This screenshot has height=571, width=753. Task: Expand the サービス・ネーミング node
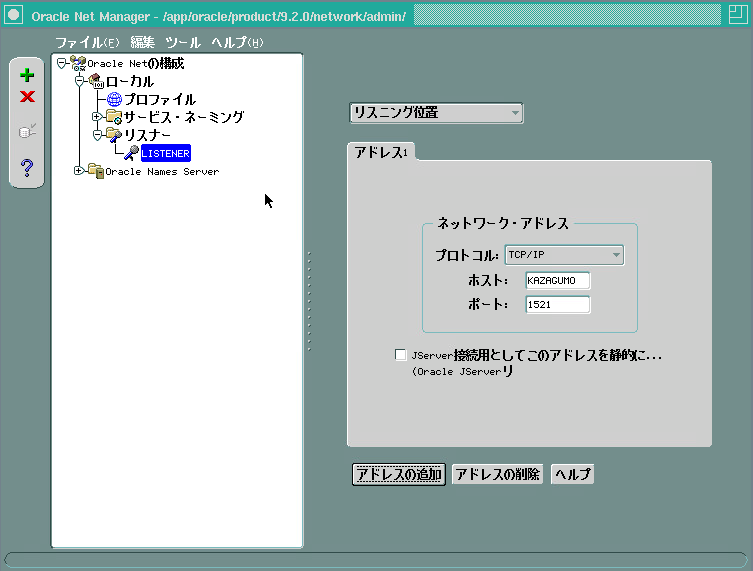(97, 116)
